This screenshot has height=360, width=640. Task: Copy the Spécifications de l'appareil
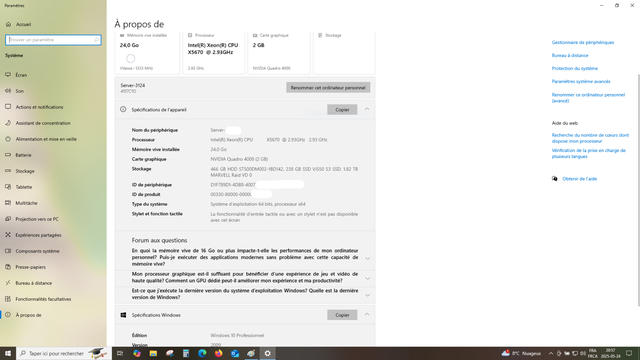point(342,109)
